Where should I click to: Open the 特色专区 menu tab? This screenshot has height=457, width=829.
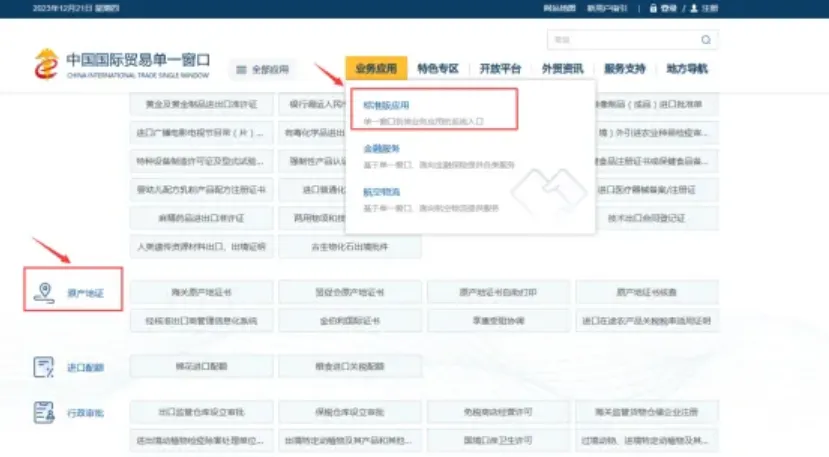pos(438,69)
